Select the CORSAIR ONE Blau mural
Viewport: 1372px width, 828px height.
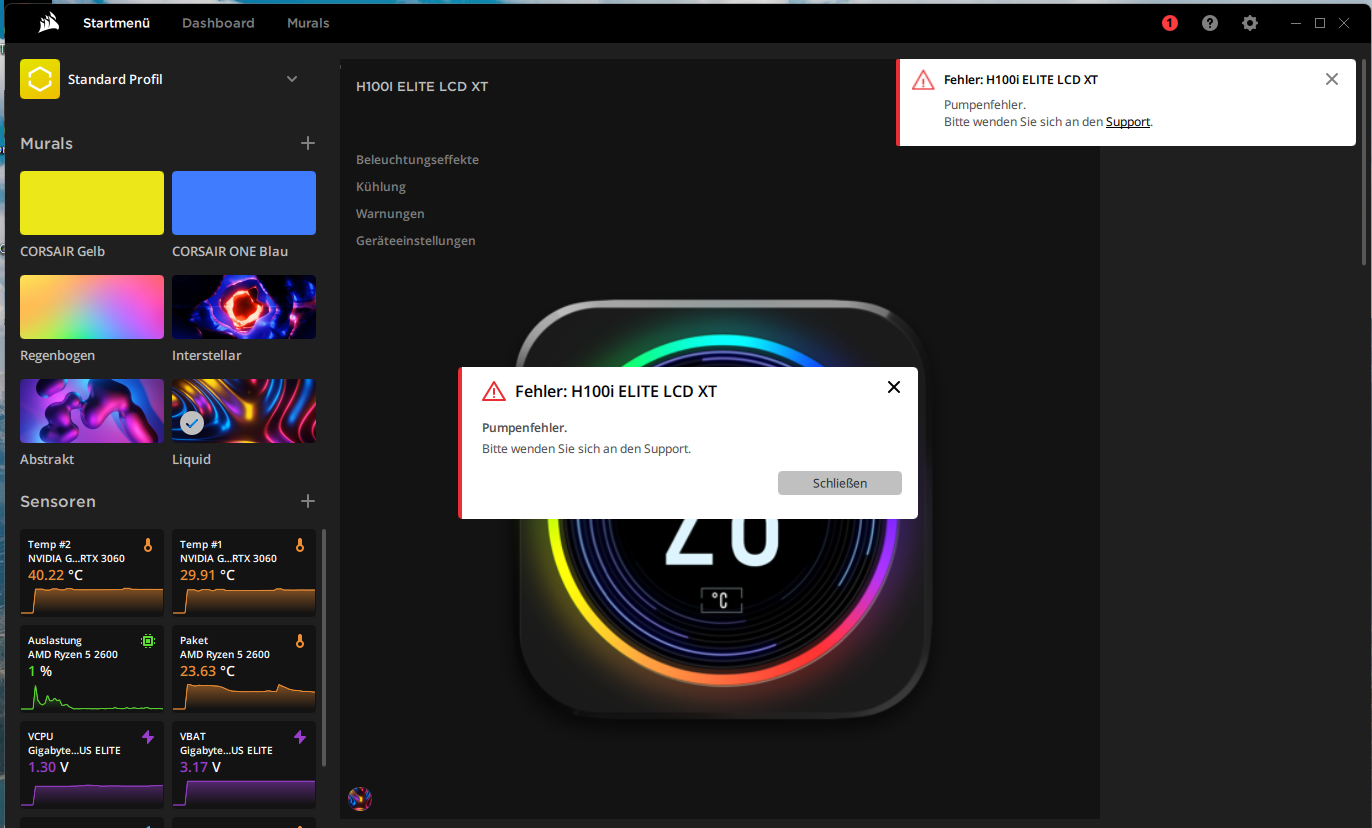(x=244, y=203)
